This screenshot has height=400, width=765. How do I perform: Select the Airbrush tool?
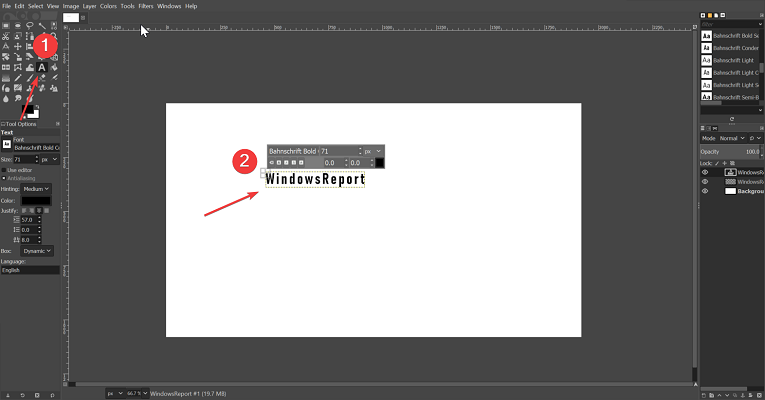coord(54,78)
